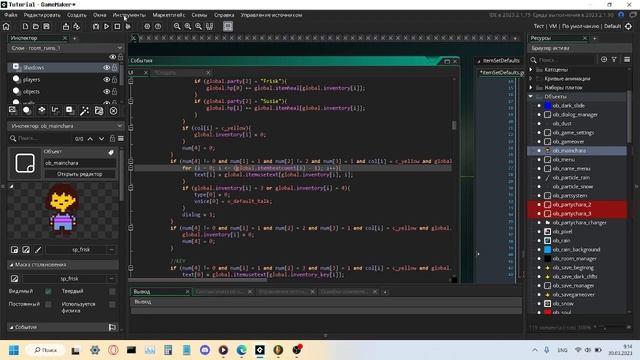Enable the Твердый checkbox
640x360 pixels.
112,291
